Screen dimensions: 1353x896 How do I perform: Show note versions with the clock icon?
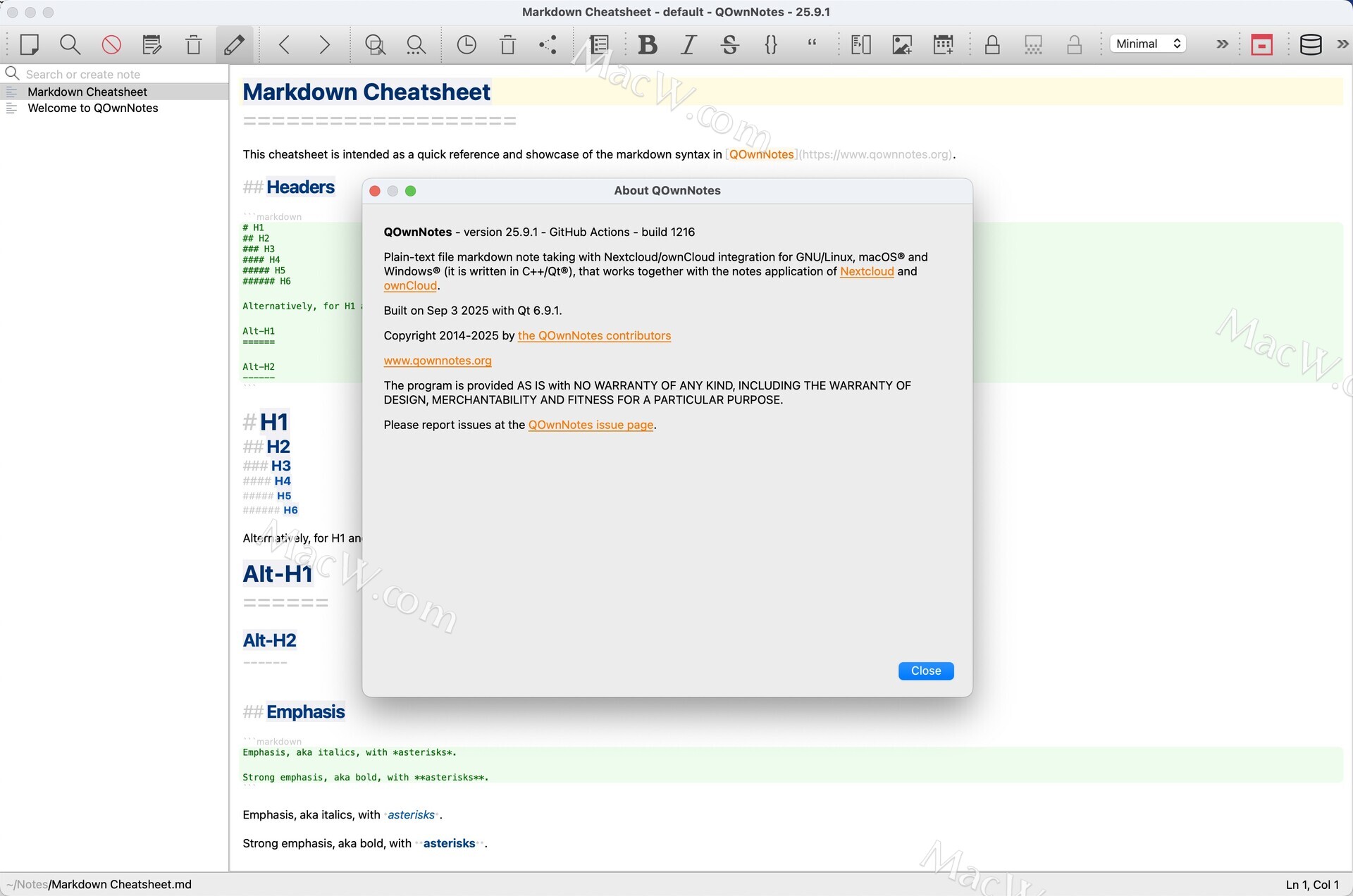pyautogui.click(x=467, y=44)
